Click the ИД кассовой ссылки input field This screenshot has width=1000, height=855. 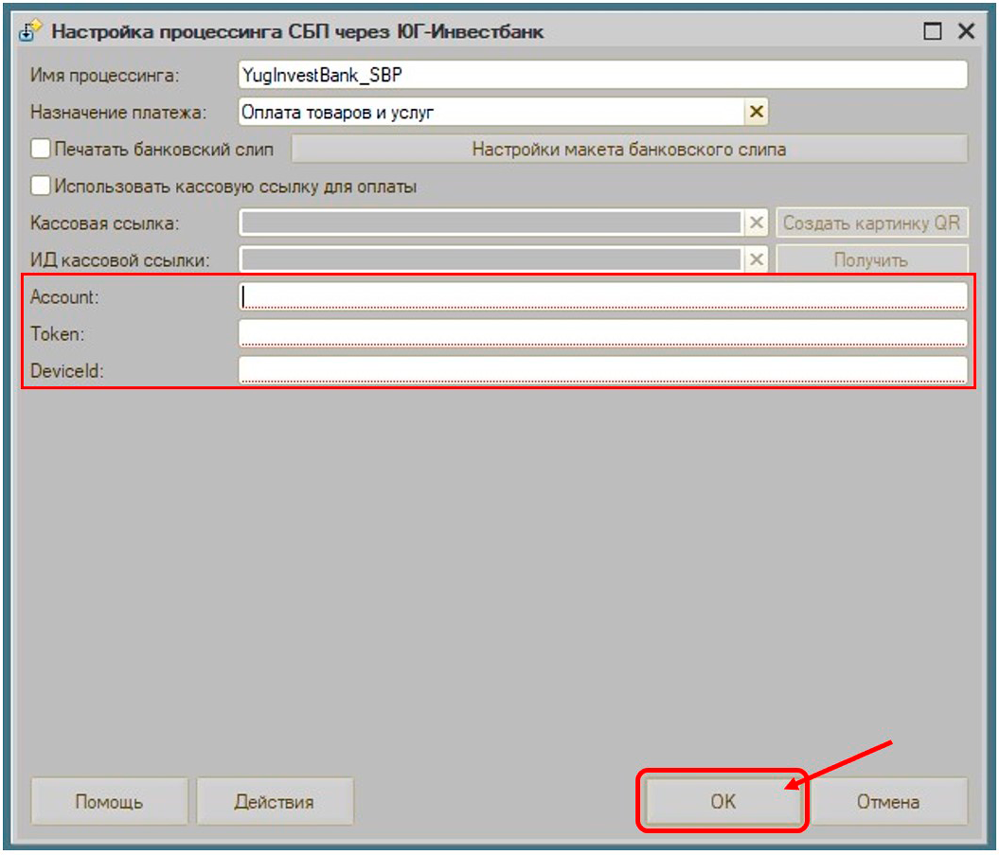(491, 260)
